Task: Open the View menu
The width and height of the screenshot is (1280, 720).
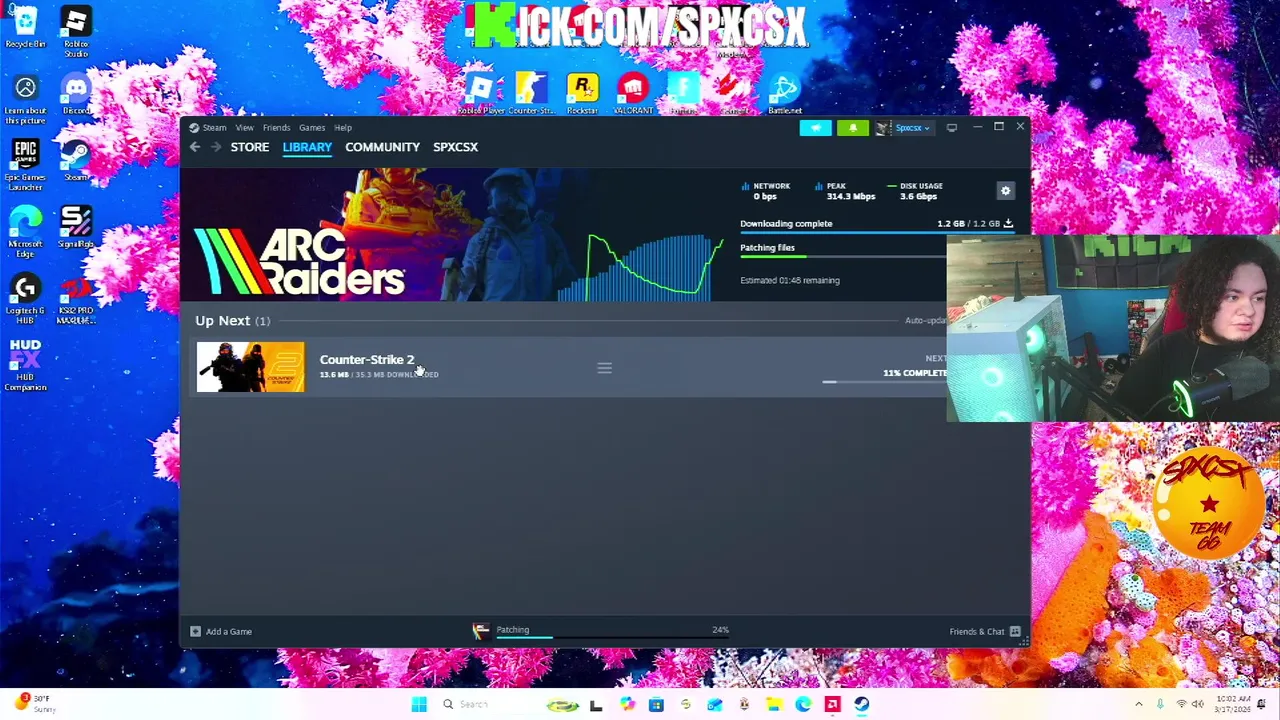Action: (244, 128)
